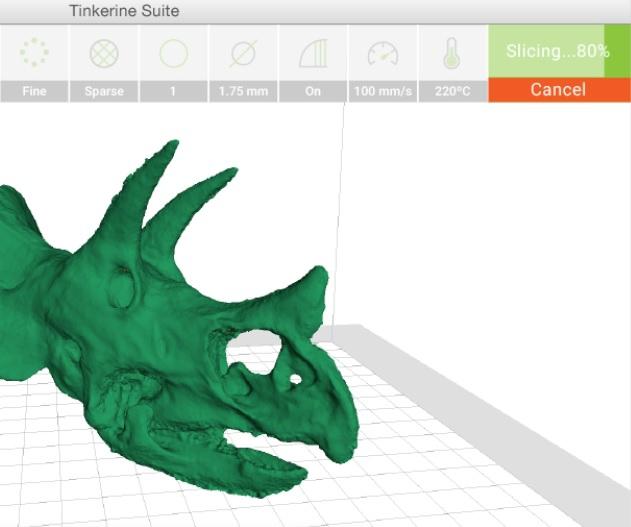Change the '100 mm/s' speed setting
This screenshot has height=527, width=631.
pos(383,91)
